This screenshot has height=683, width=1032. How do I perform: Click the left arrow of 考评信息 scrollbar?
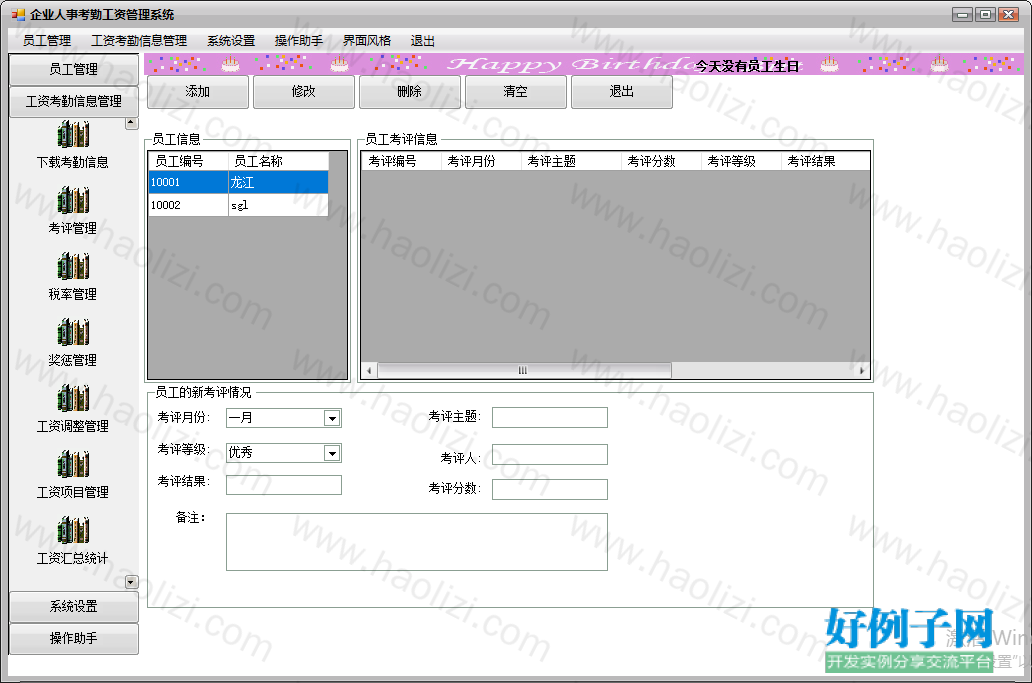click(369, 370)
